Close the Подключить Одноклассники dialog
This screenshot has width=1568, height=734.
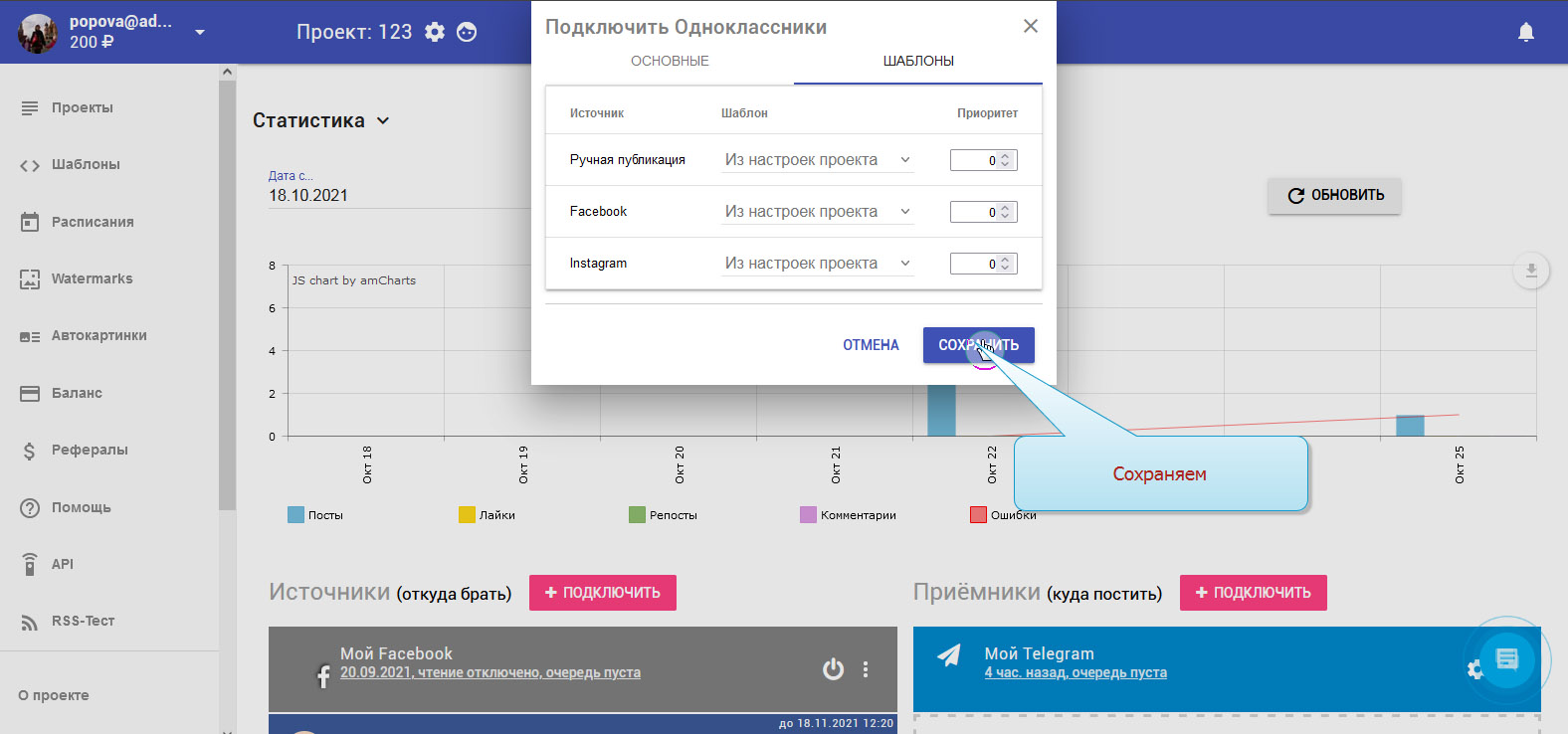pyautogui.click(x=1031, y=26)
